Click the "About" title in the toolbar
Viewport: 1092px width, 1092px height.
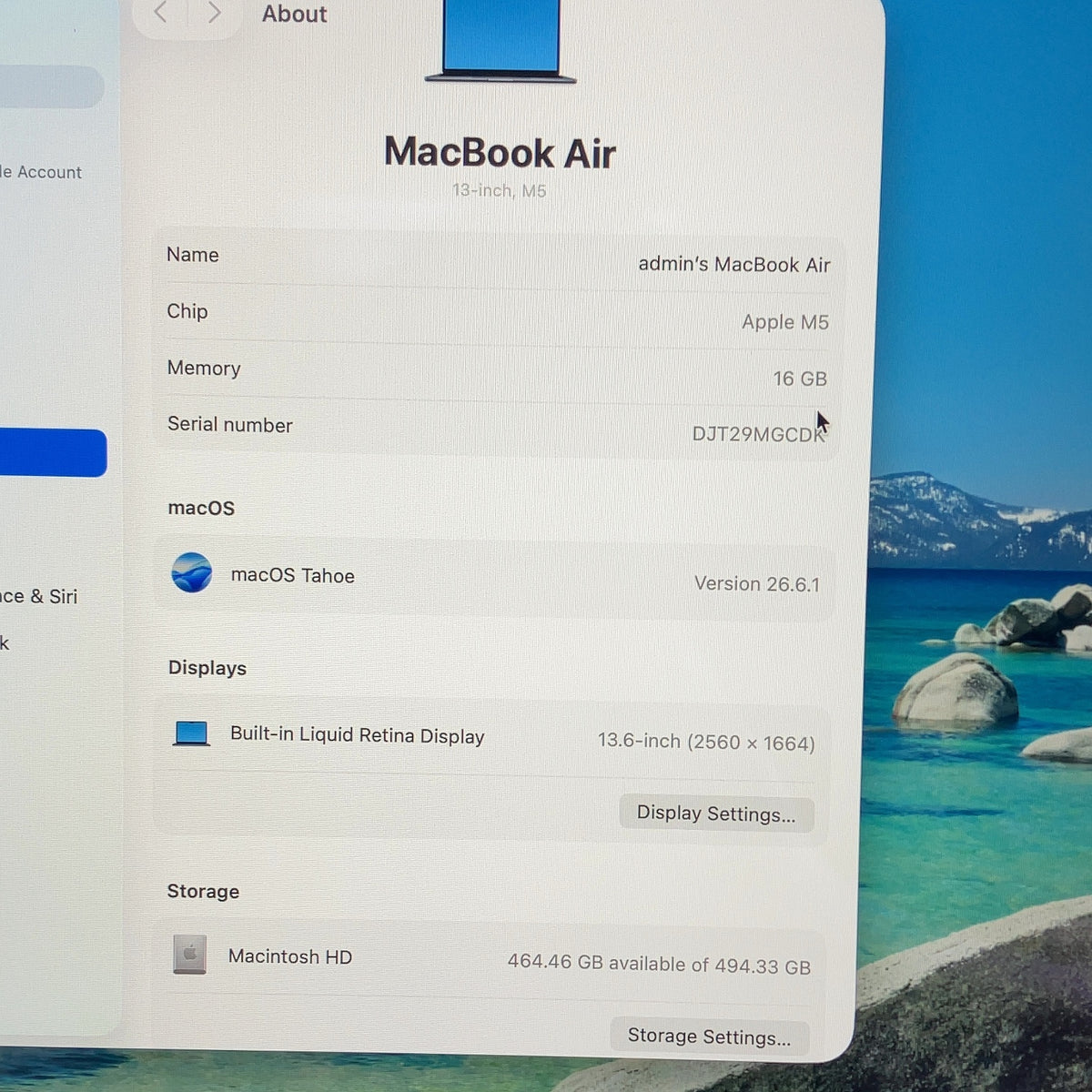pos(294,14)
